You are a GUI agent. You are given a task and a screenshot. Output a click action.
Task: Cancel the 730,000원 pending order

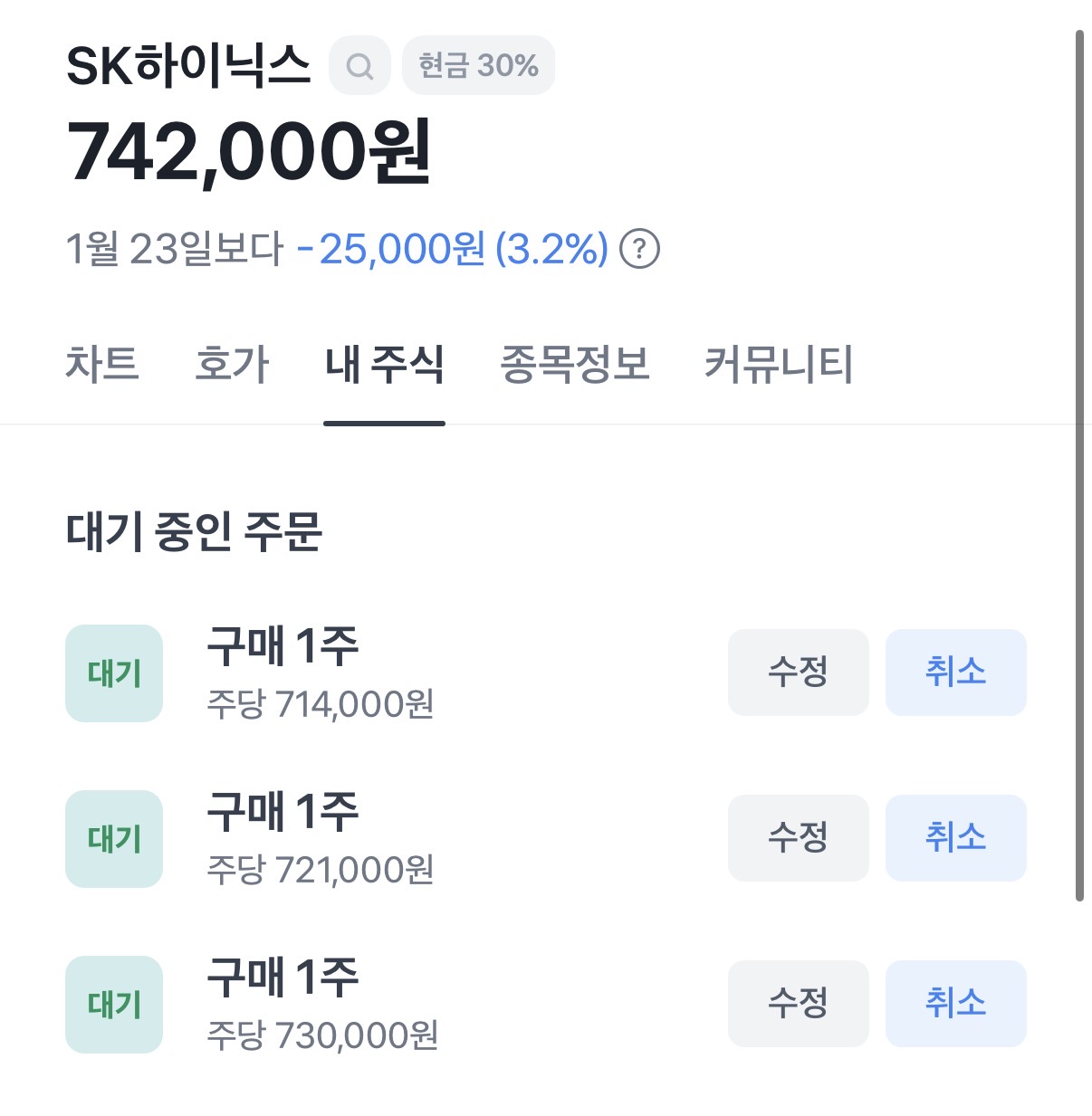[955, 1004]
